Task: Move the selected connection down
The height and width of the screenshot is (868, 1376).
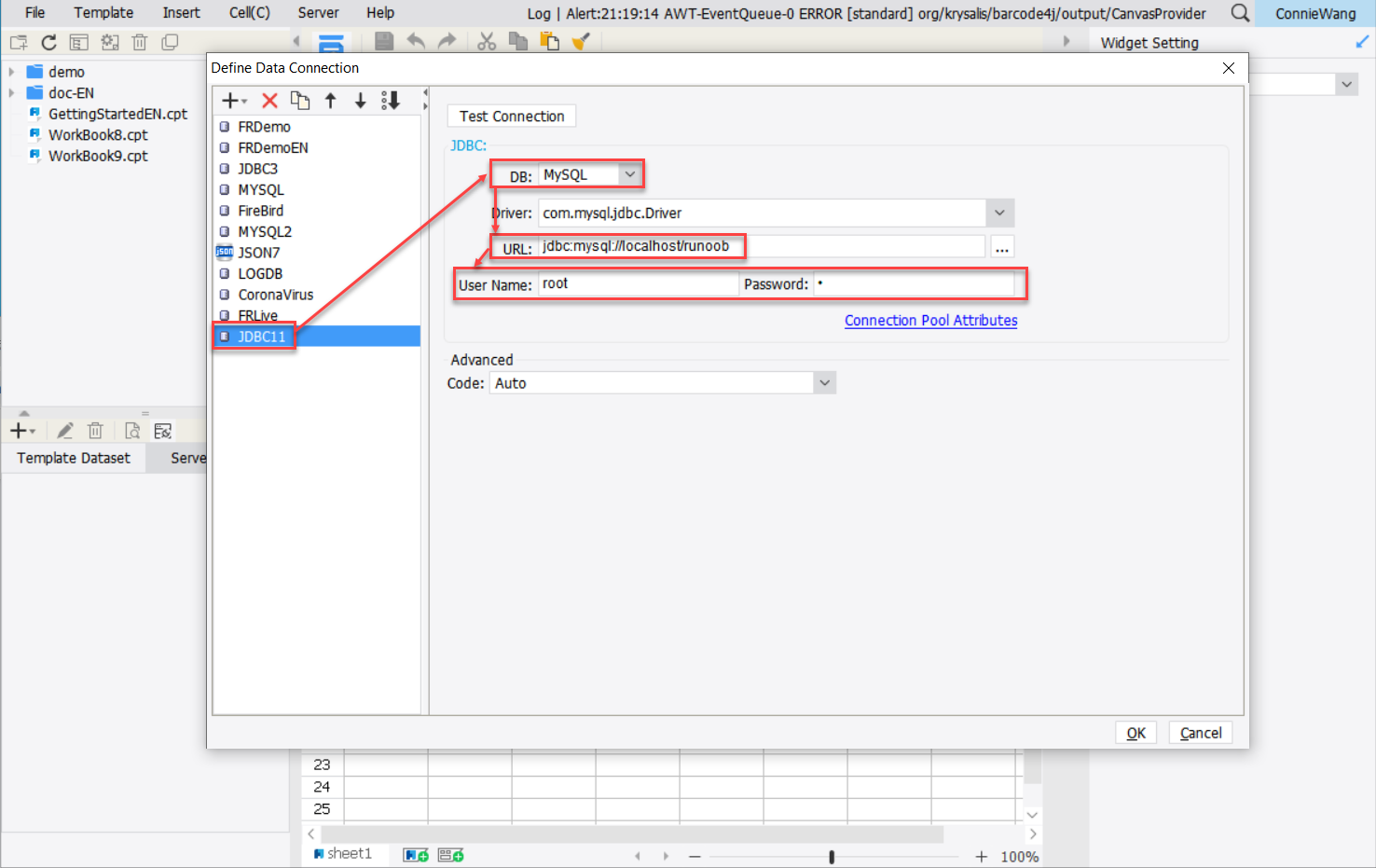Action: click(361, 100)
